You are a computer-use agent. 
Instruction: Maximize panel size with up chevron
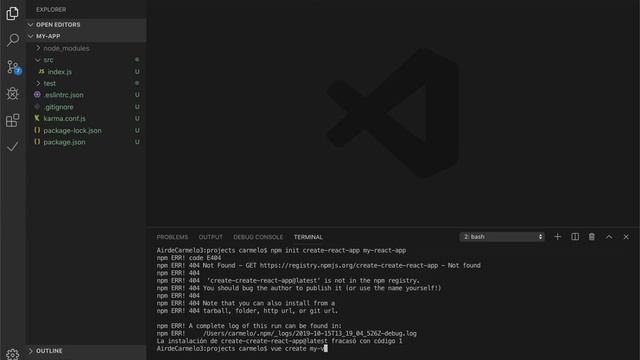coord(609,237)
